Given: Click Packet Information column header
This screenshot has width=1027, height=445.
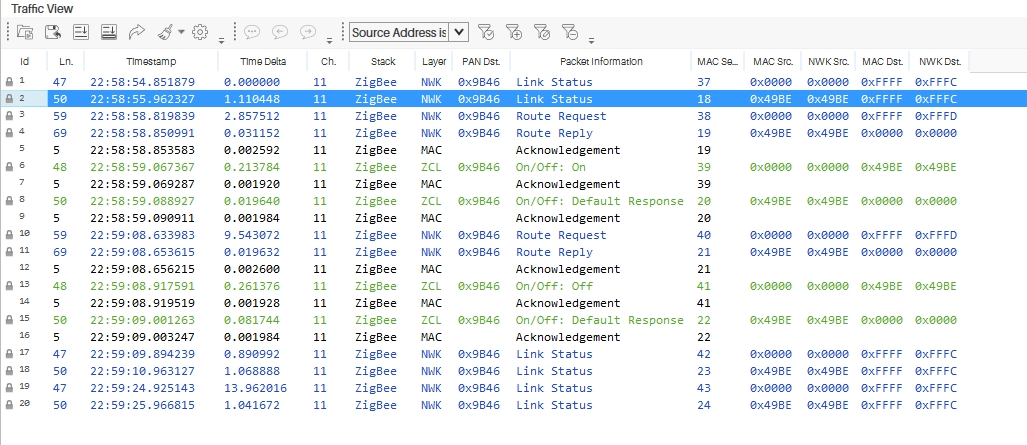Looking at the screenshot, I should click(601, 62).
